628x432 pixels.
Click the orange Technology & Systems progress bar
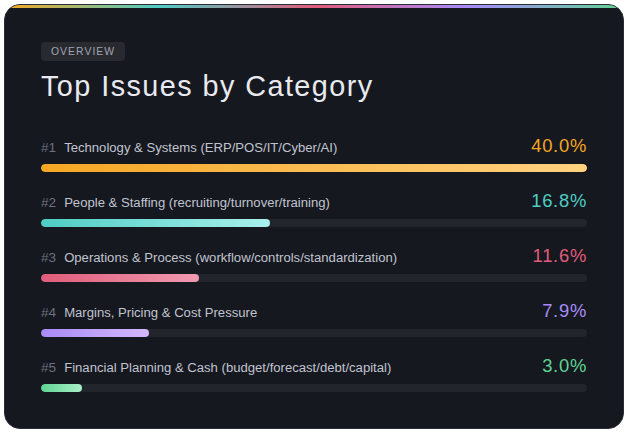(313, 168)
